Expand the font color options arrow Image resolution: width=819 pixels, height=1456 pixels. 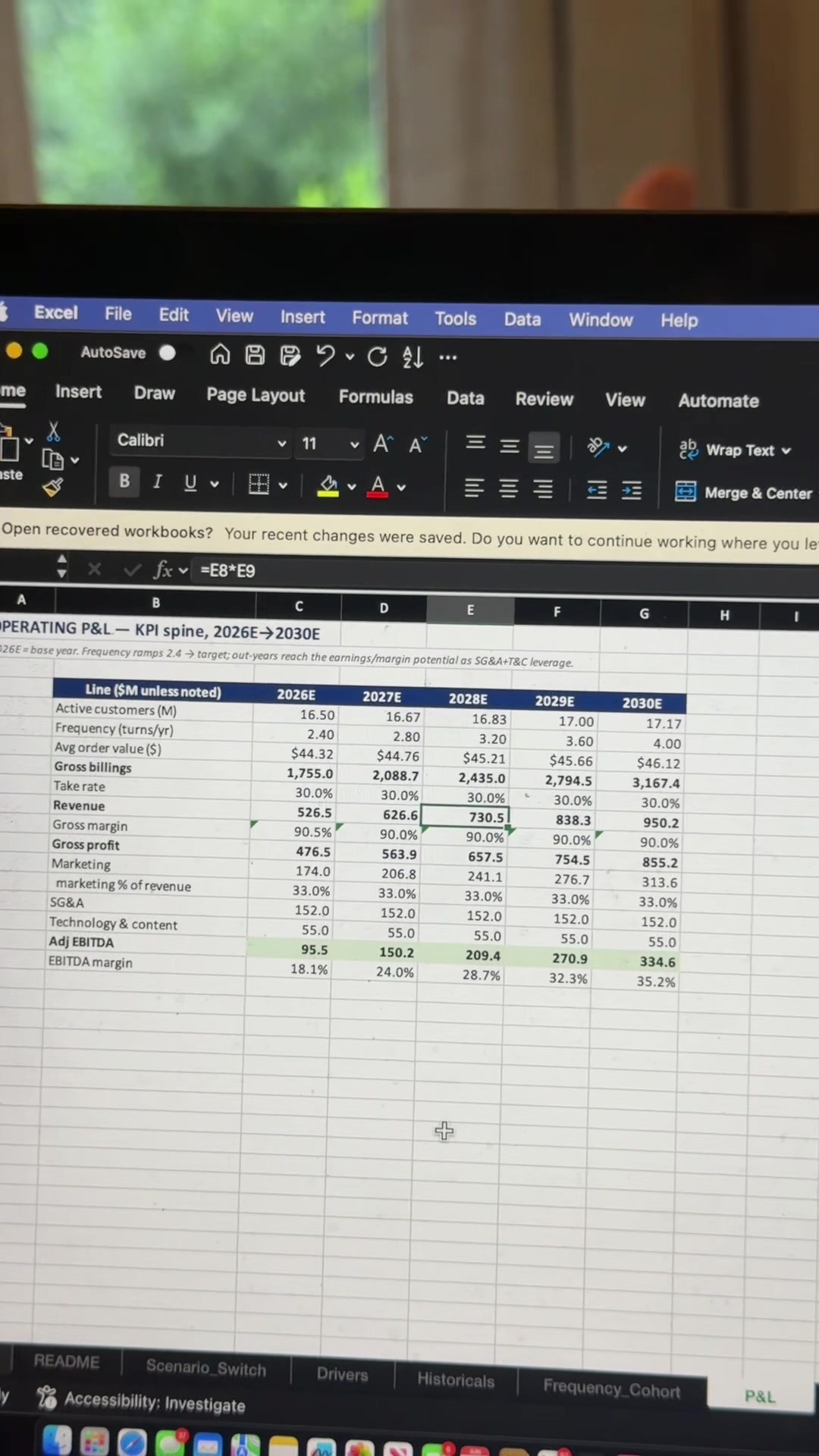[x=401, y=488]
